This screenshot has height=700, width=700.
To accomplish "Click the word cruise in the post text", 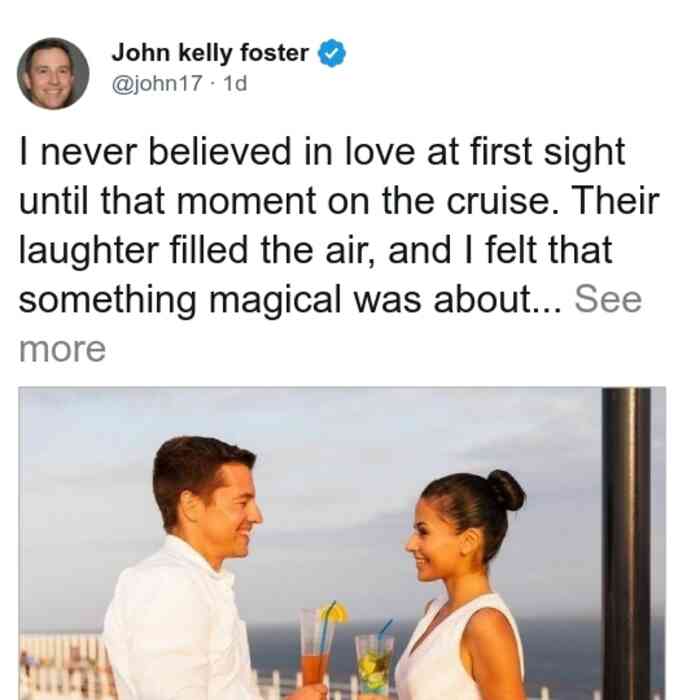I will pos(502,201).
